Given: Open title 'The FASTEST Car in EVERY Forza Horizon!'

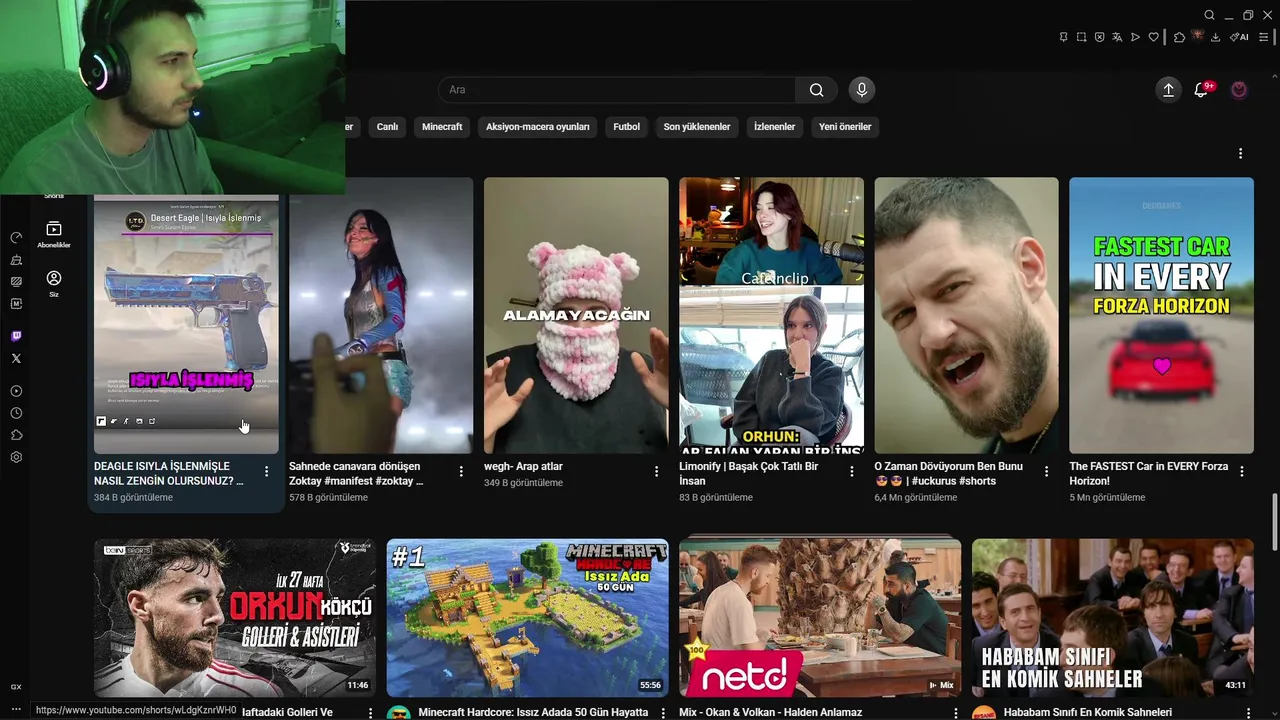Looking at the screenshot, I should [x=1149, y=473].
